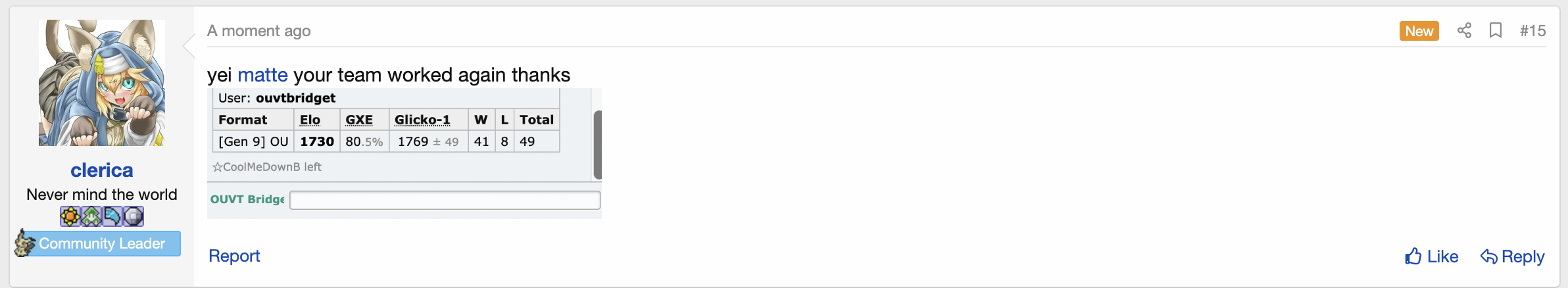
Task: Open the #15 post permalink
Action: click(x=1532, y=31)
